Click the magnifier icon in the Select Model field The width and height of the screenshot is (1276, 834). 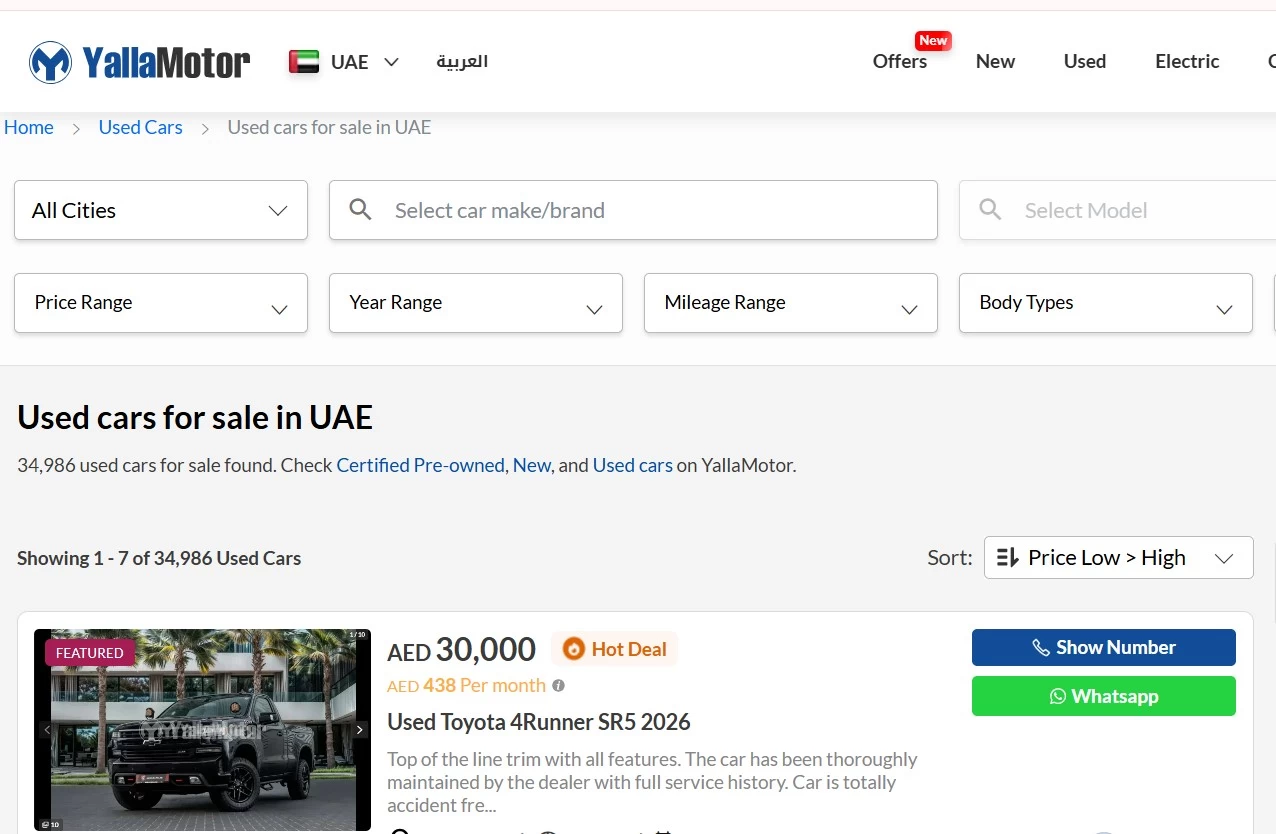(990, 210)
